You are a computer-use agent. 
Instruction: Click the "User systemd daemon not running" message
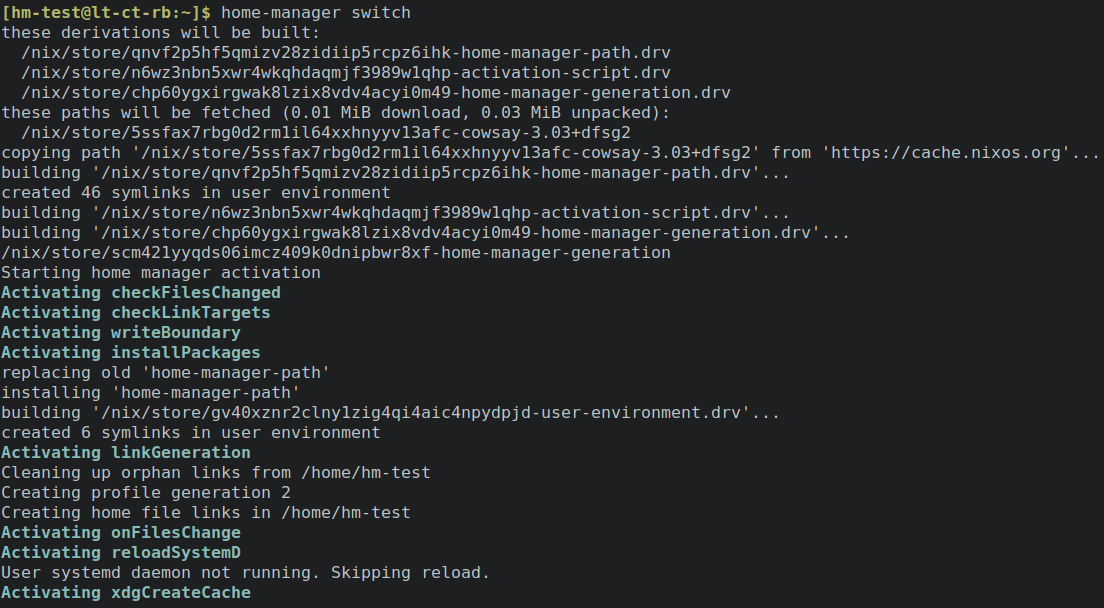(x=246, y=573)
